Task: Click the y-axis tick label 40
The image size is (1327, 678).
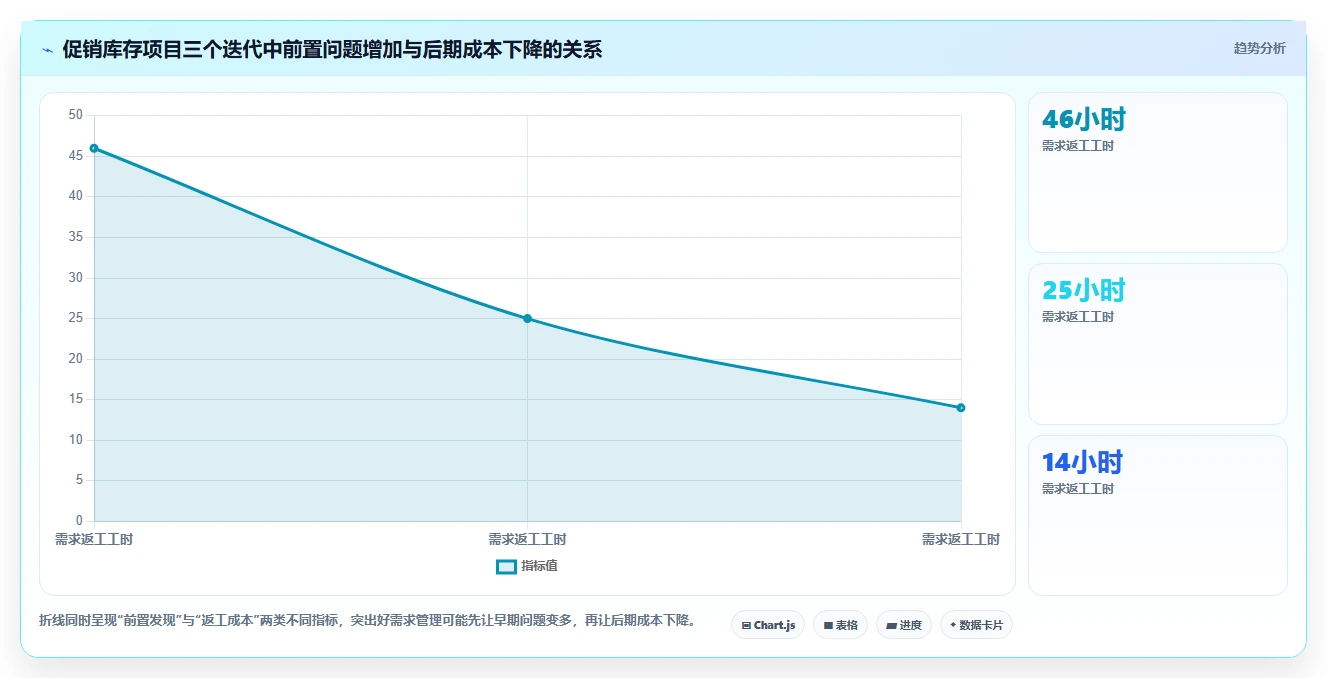Action: coord(76,196)
